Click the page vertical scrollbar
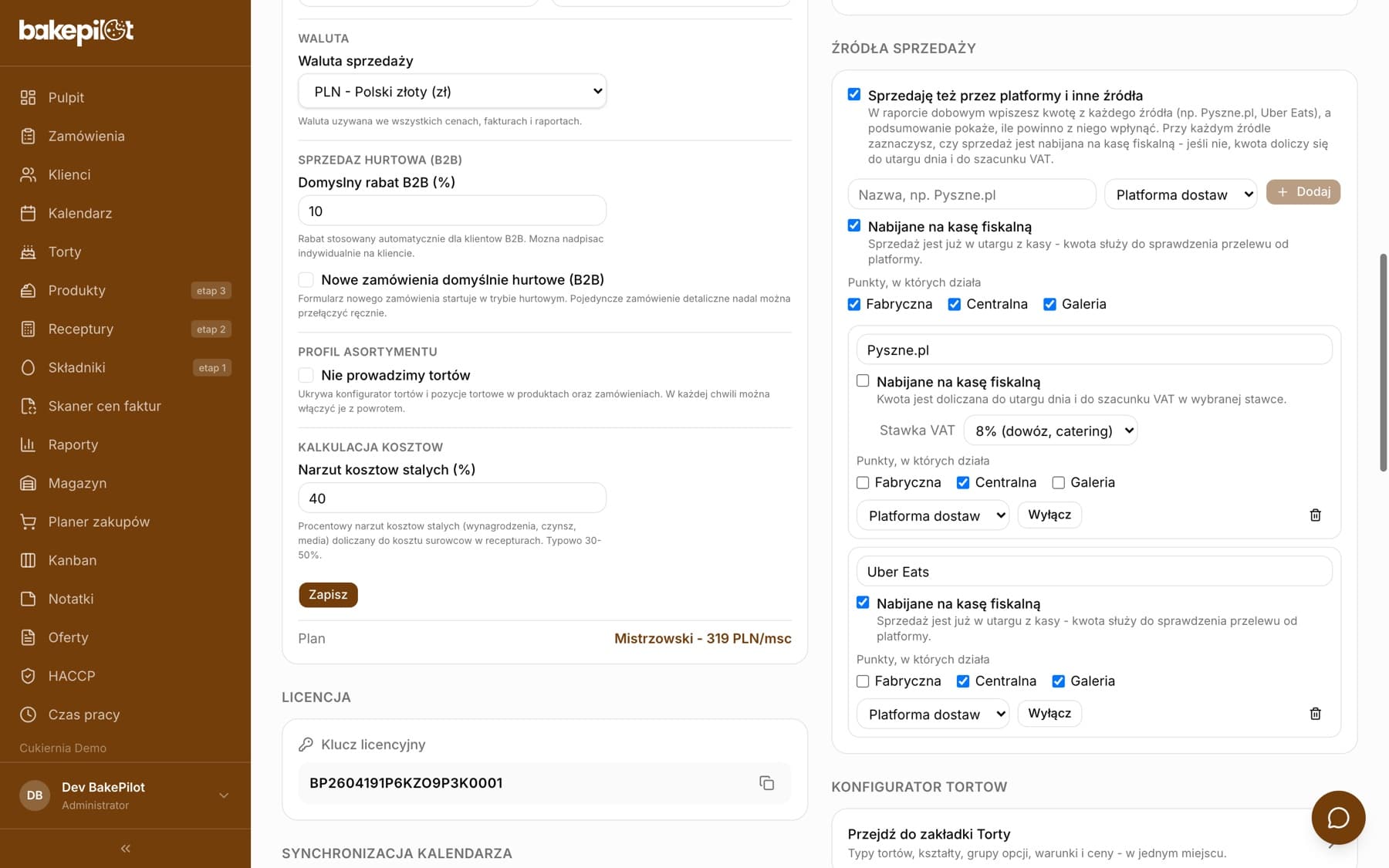The width and height of the screenshot is (1389, 868). point(1383,363)
